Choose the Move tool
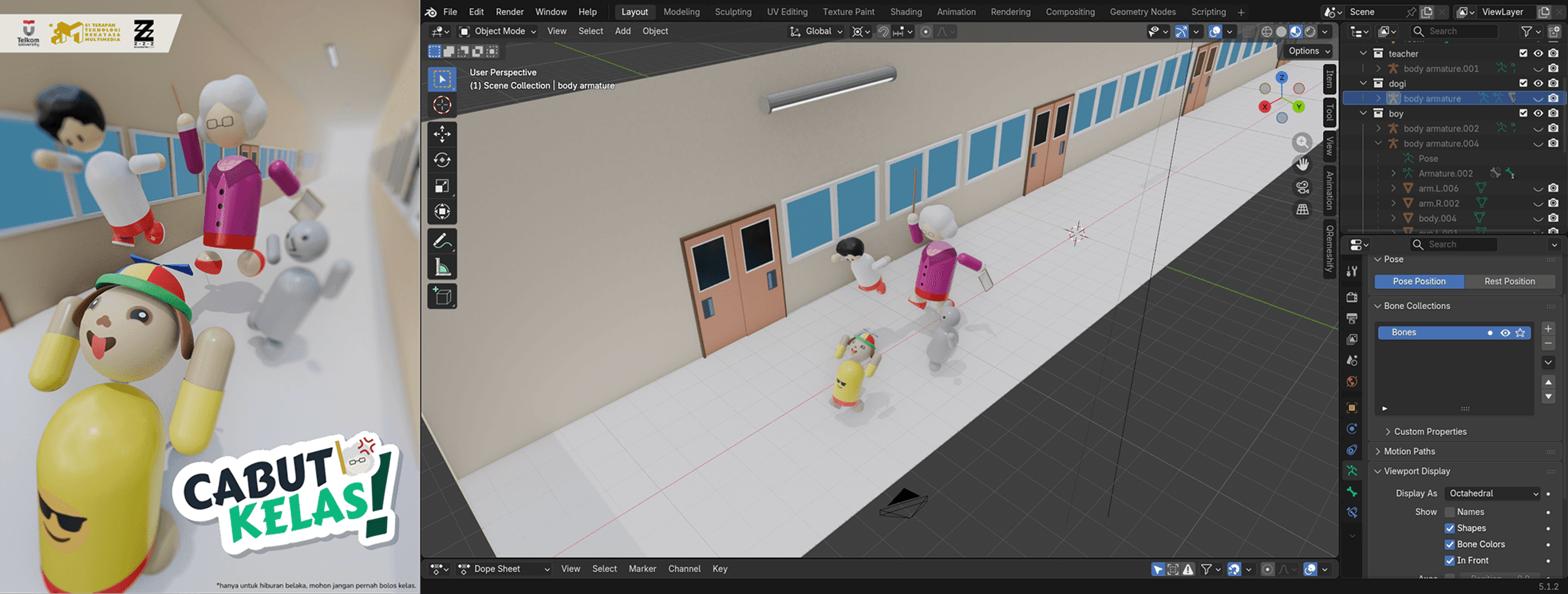The image size is (1568, 594). [442, 134]
